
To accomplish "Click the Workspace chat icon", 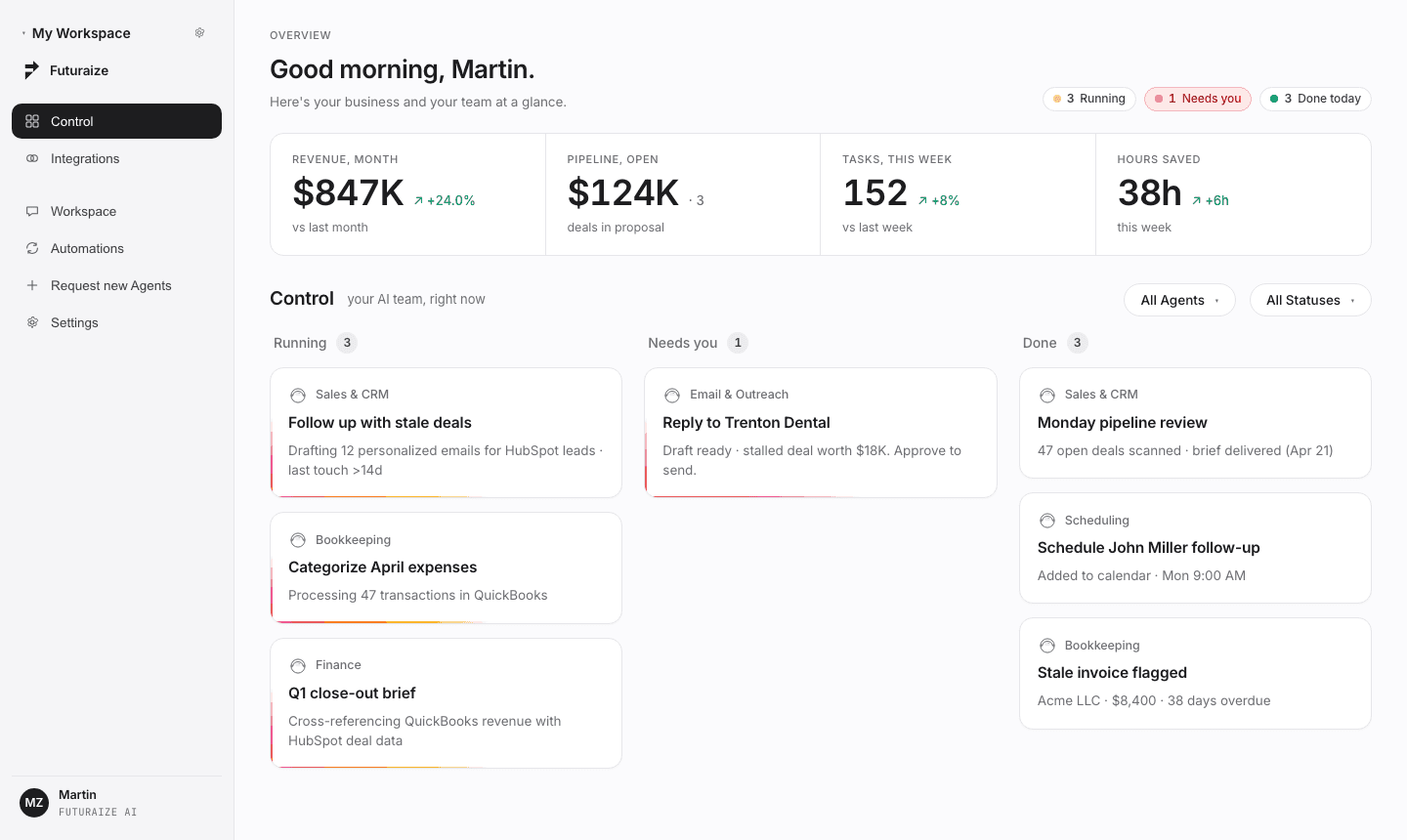I will pyautogui.click(x=32, y=211).
